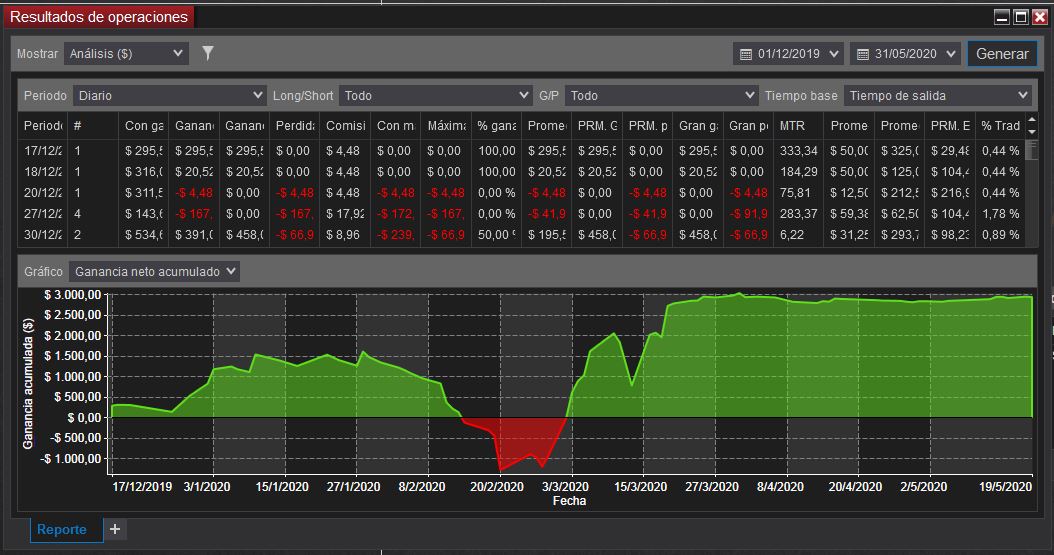This screenshot has width=1054, height=555.
Task: Select the 20/12 row date cell
Action: pyautogui.click(x=43, y=193)
